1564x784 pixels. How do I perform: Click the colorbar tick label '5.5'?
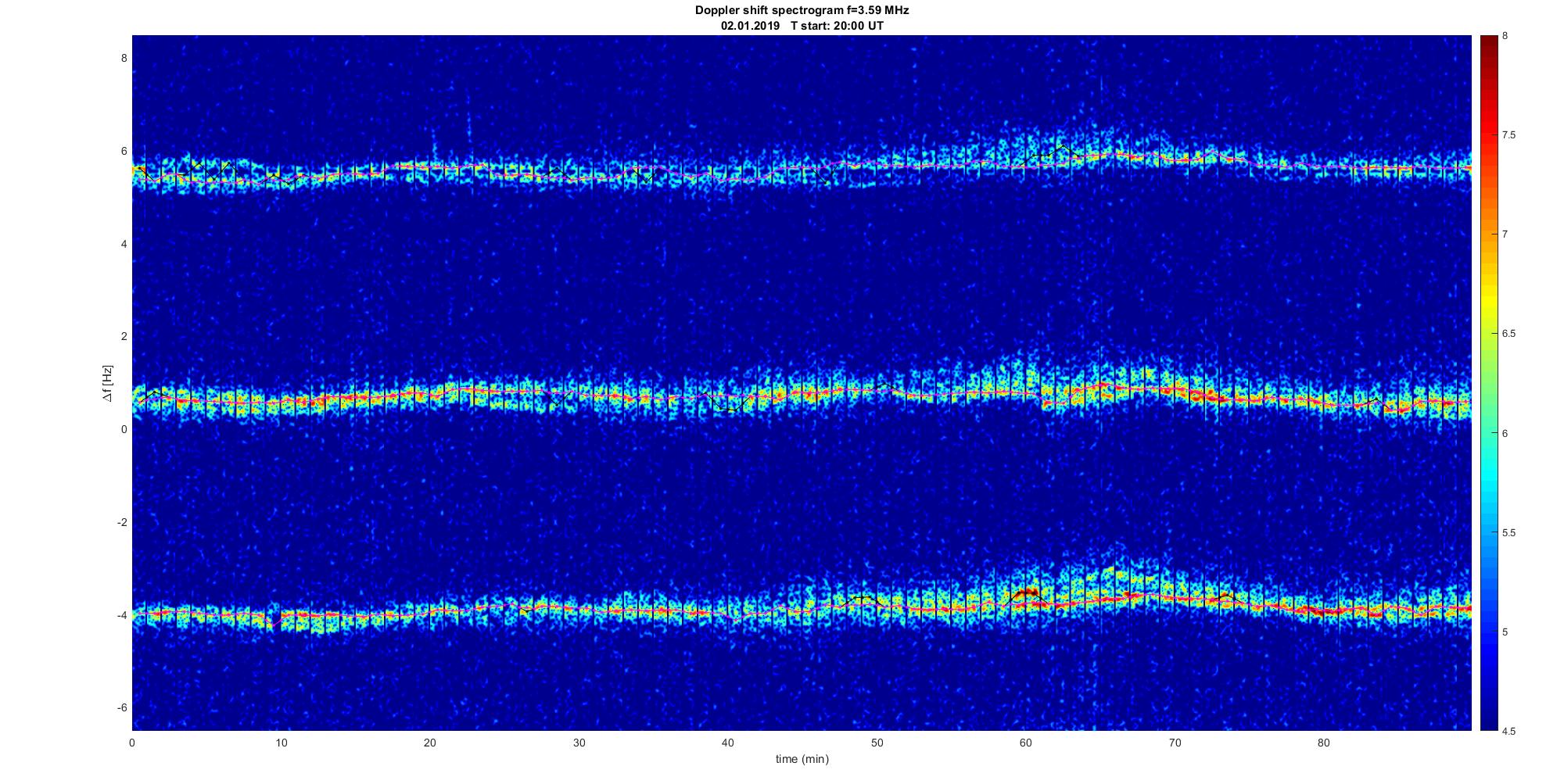[1508, 532]
